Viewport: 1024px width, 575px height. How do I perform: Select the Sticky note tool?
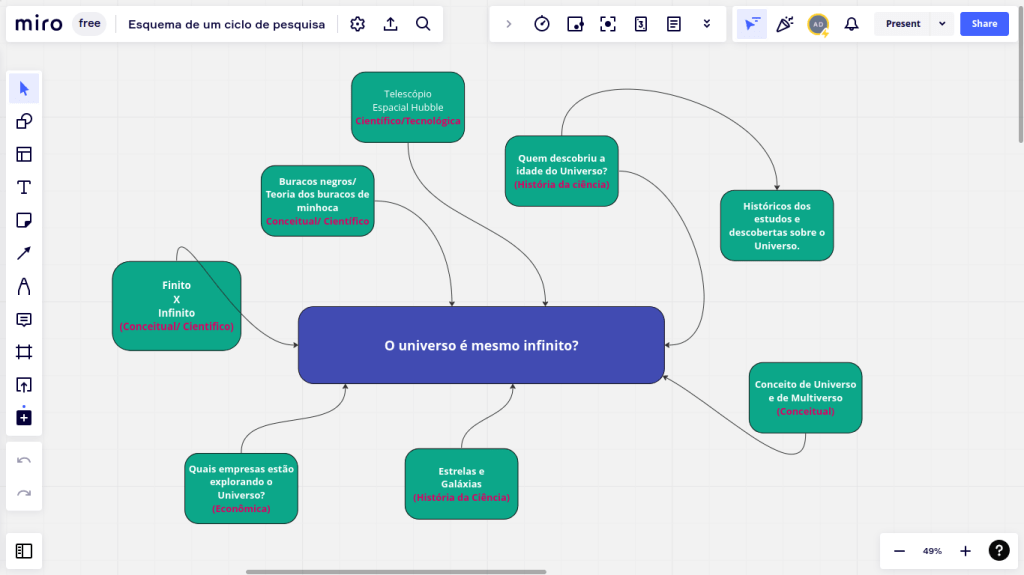click(x=24, y=220)
